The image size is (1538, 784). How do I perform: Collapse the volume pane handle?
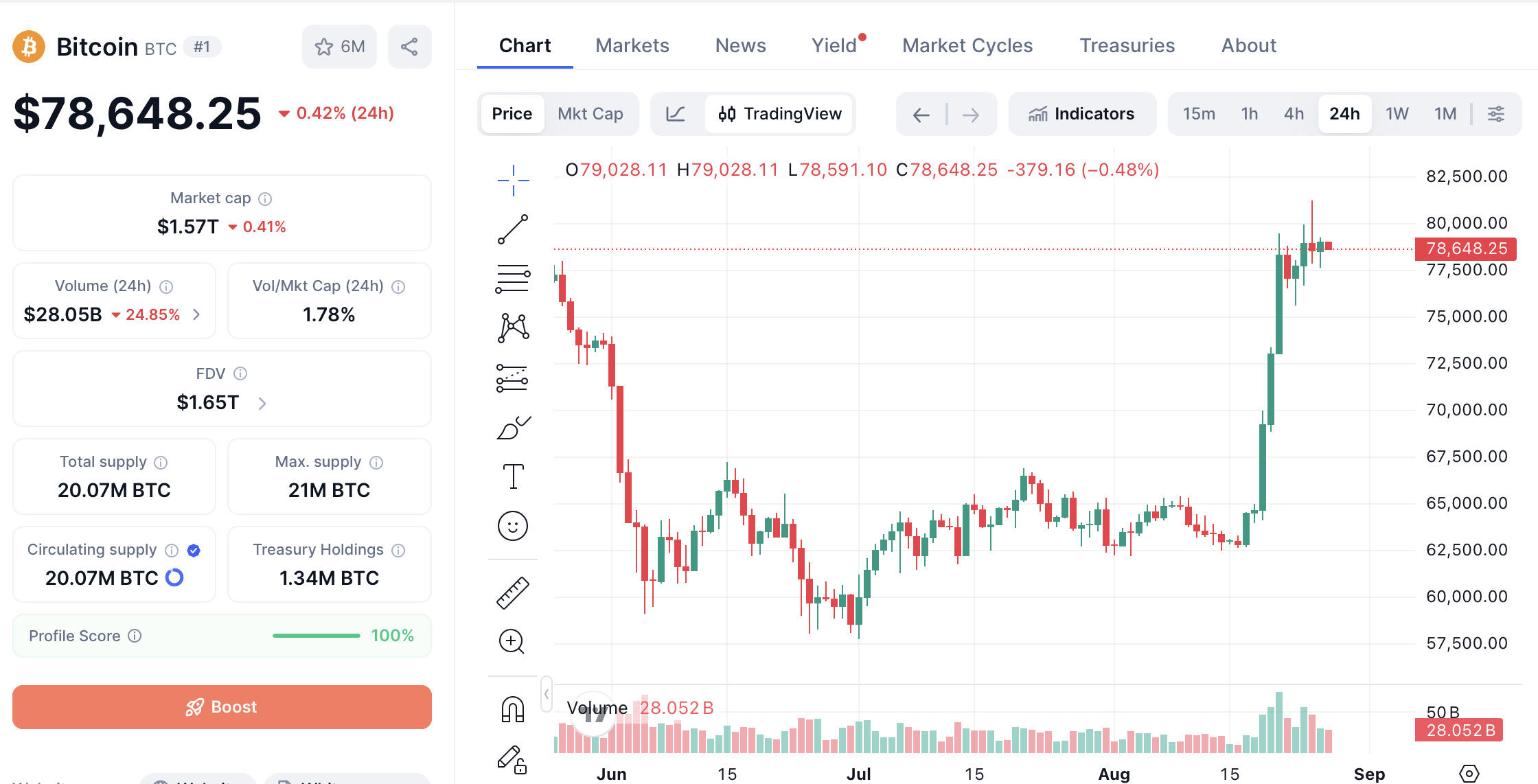coord(547,693)
